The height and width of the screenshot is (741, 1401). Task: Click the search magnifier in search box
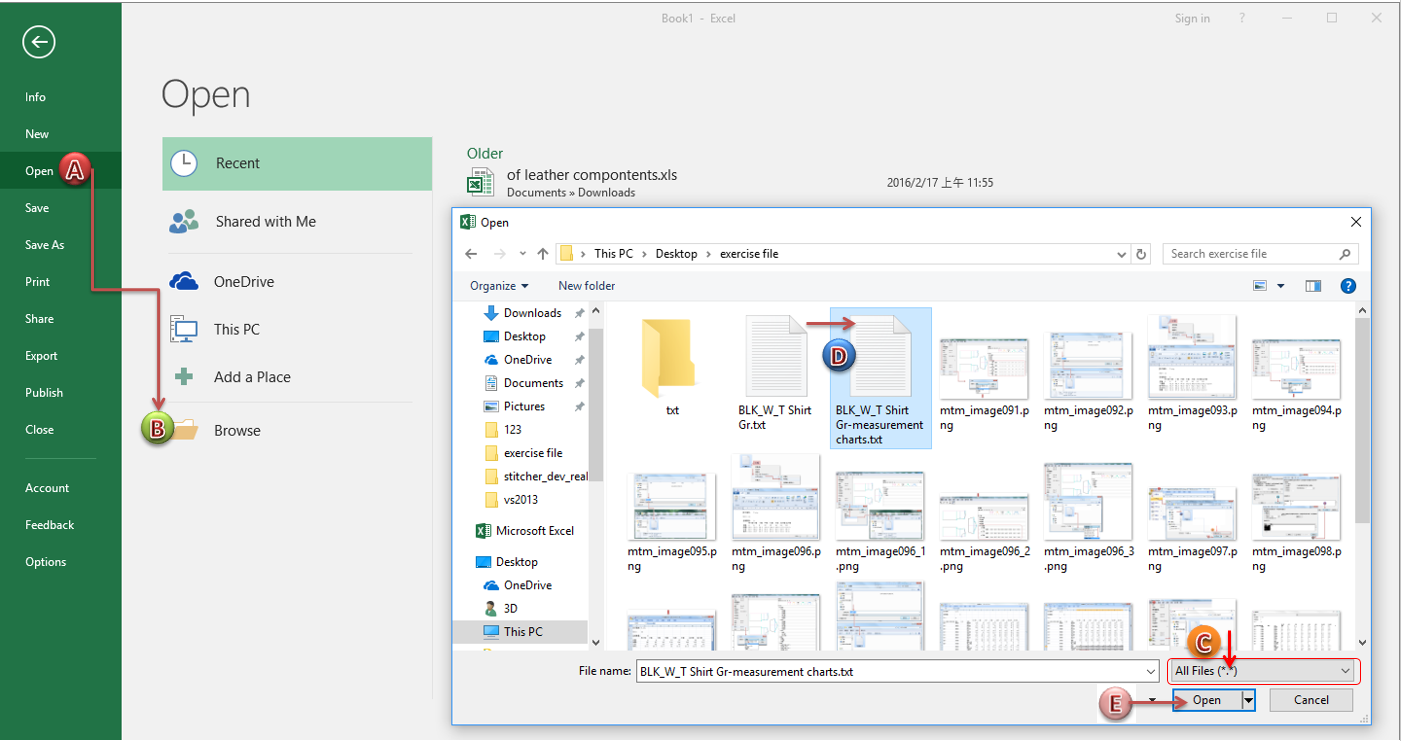[x=1345, y=254]
